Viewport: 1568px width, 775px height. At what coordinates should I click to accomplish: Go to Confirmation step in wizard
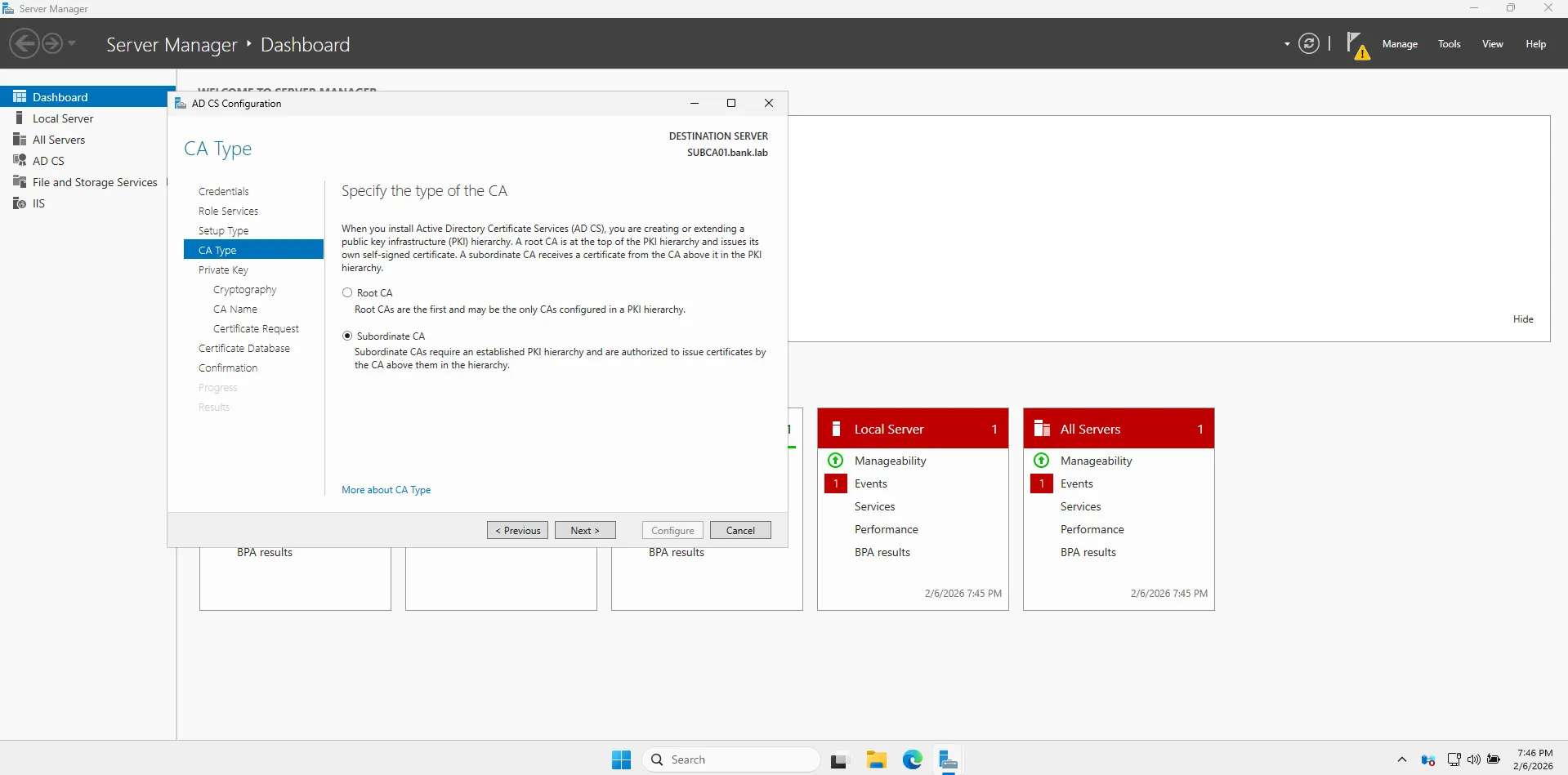228,367
